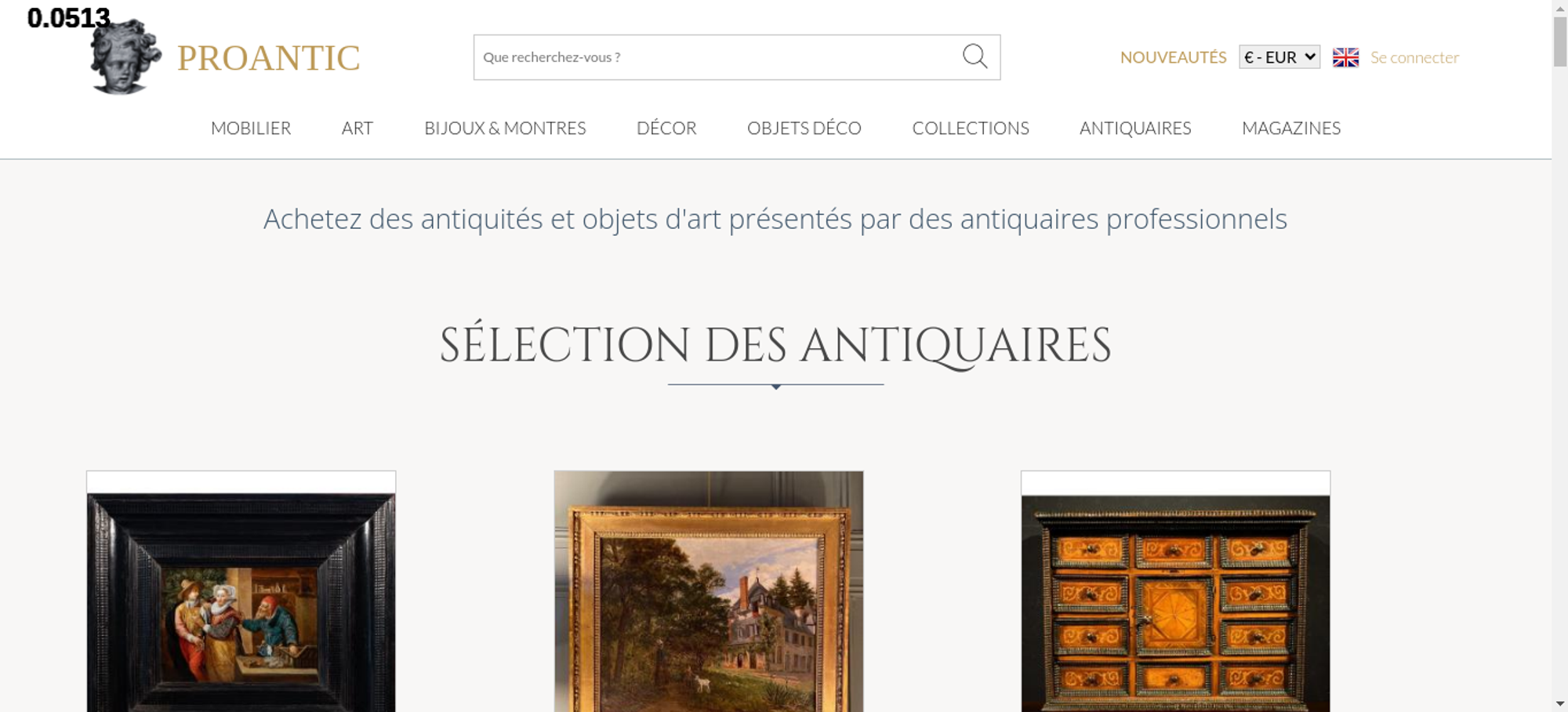Click the PROANTIC brand name text

(x=268, y=58)
